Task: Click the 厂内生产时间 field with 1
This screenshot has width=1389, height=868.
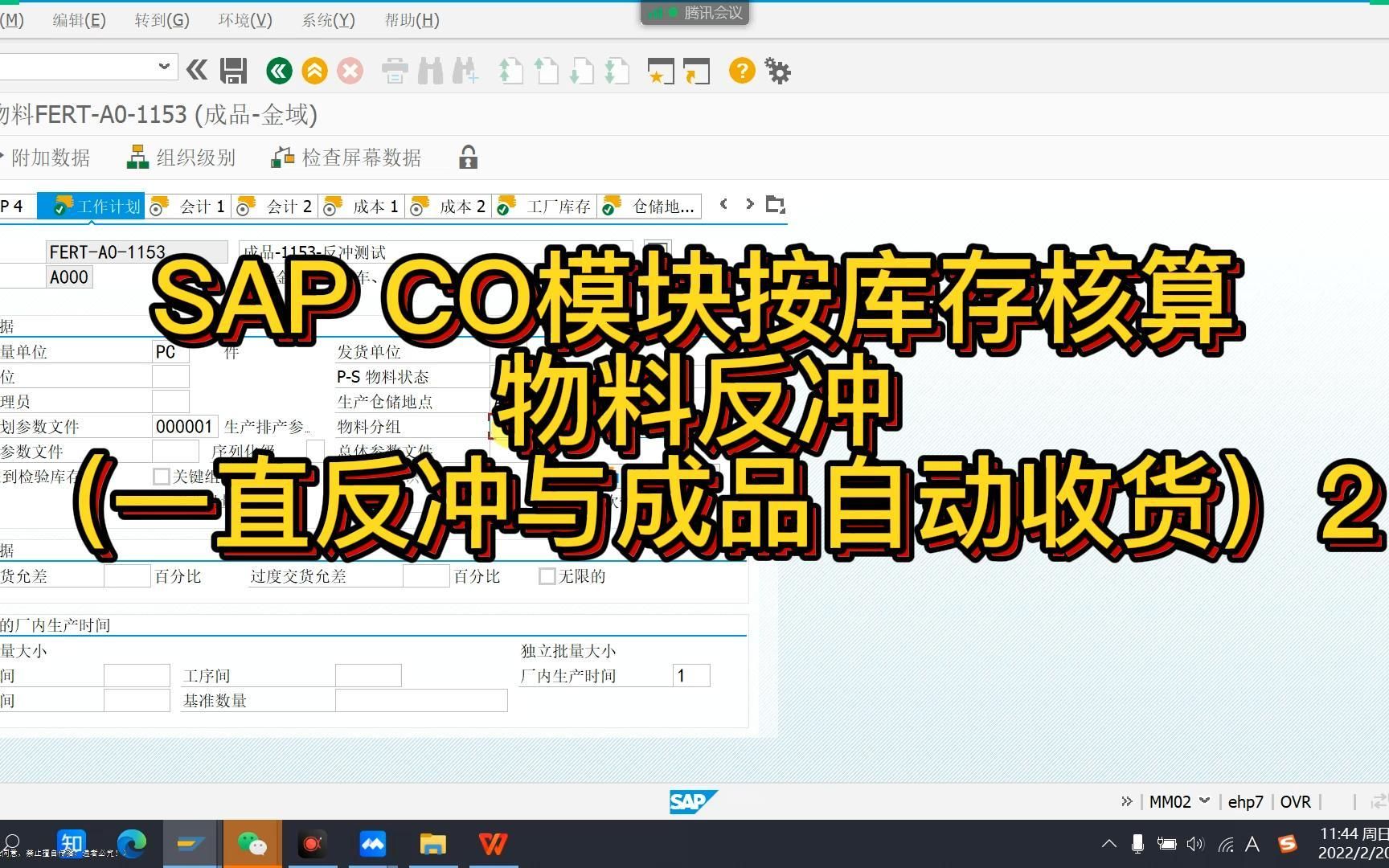Action: (691, 676)
